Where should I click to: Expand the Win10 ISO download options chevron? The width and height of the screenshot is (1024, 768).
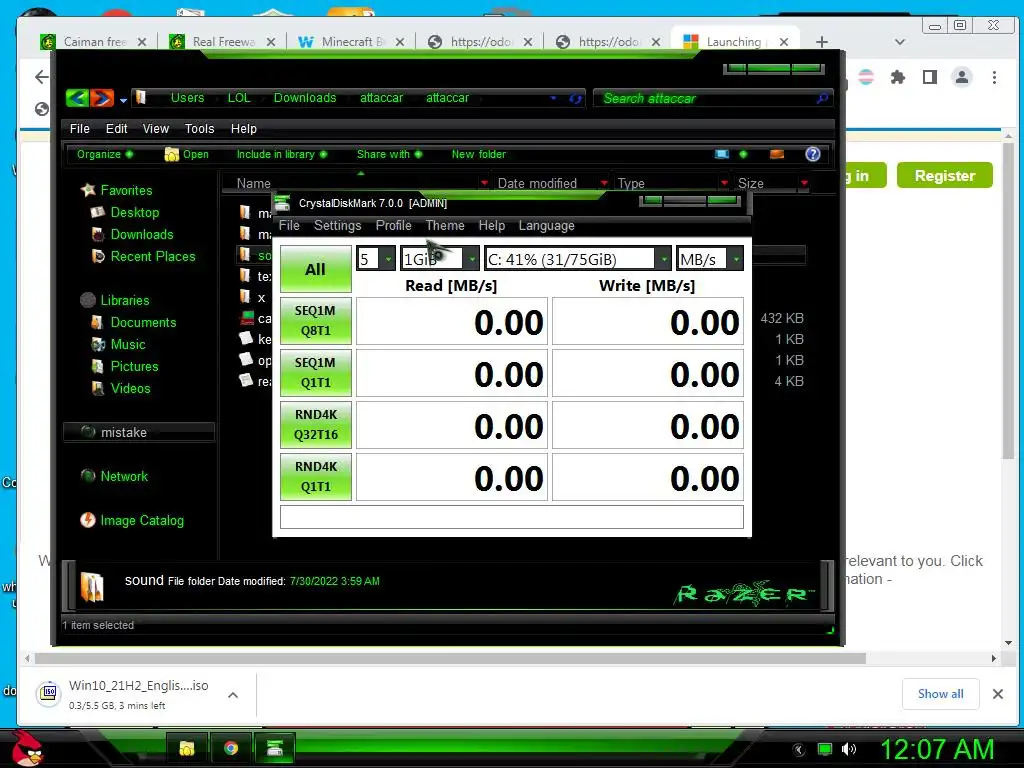pyautogui.click(x=233, y=695)
